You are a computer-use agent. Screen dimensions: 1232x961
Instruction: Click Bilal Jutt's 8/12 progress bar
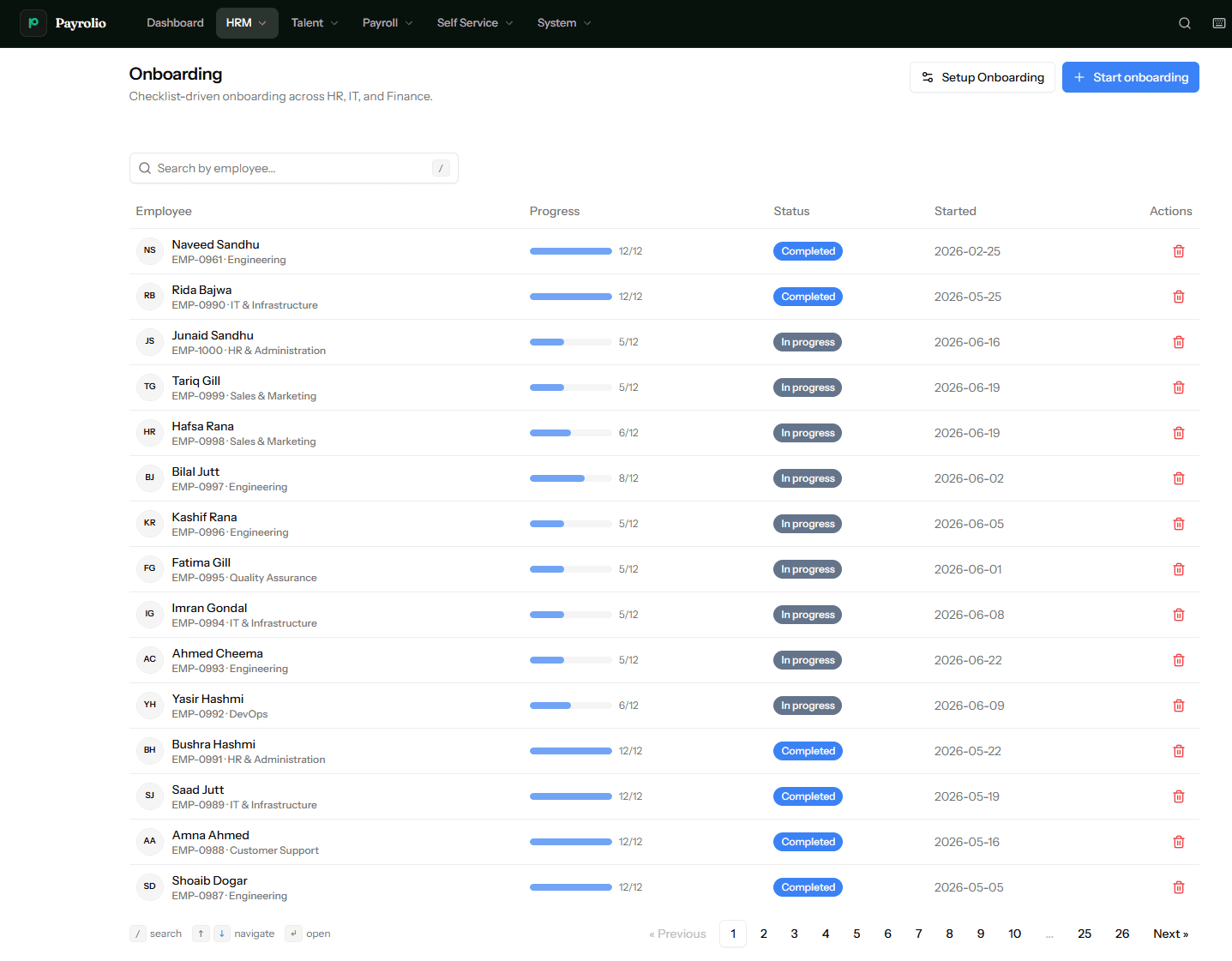(571, 478)
